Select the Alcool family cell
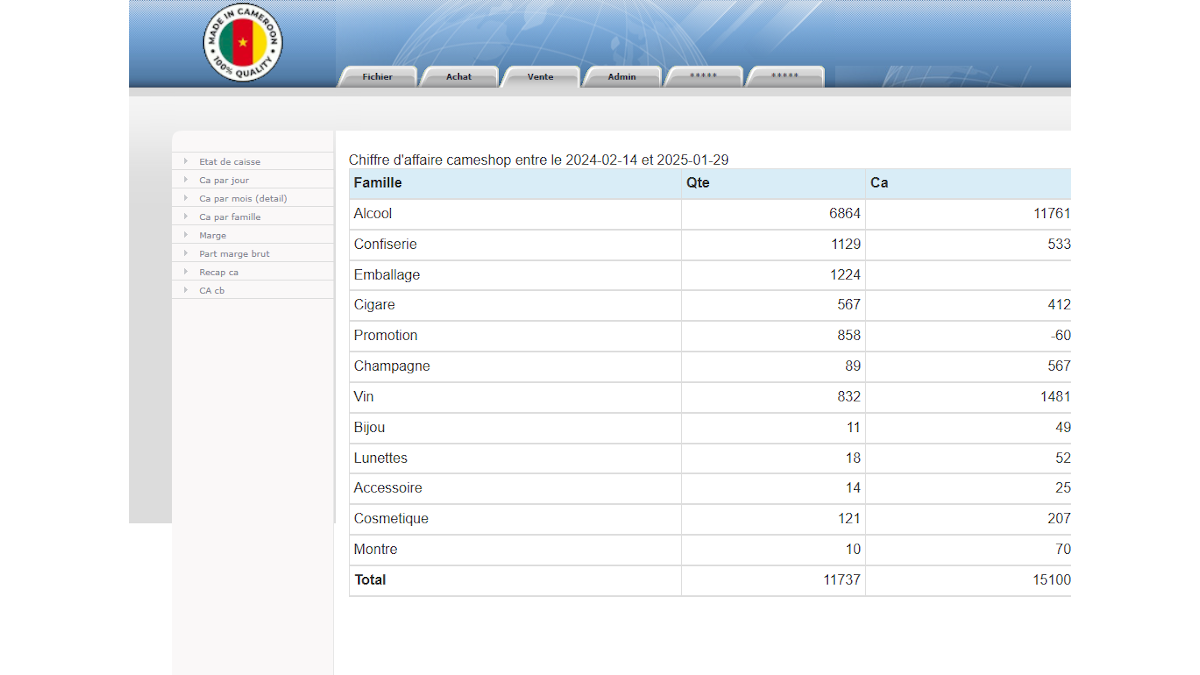 coord(516,214)
